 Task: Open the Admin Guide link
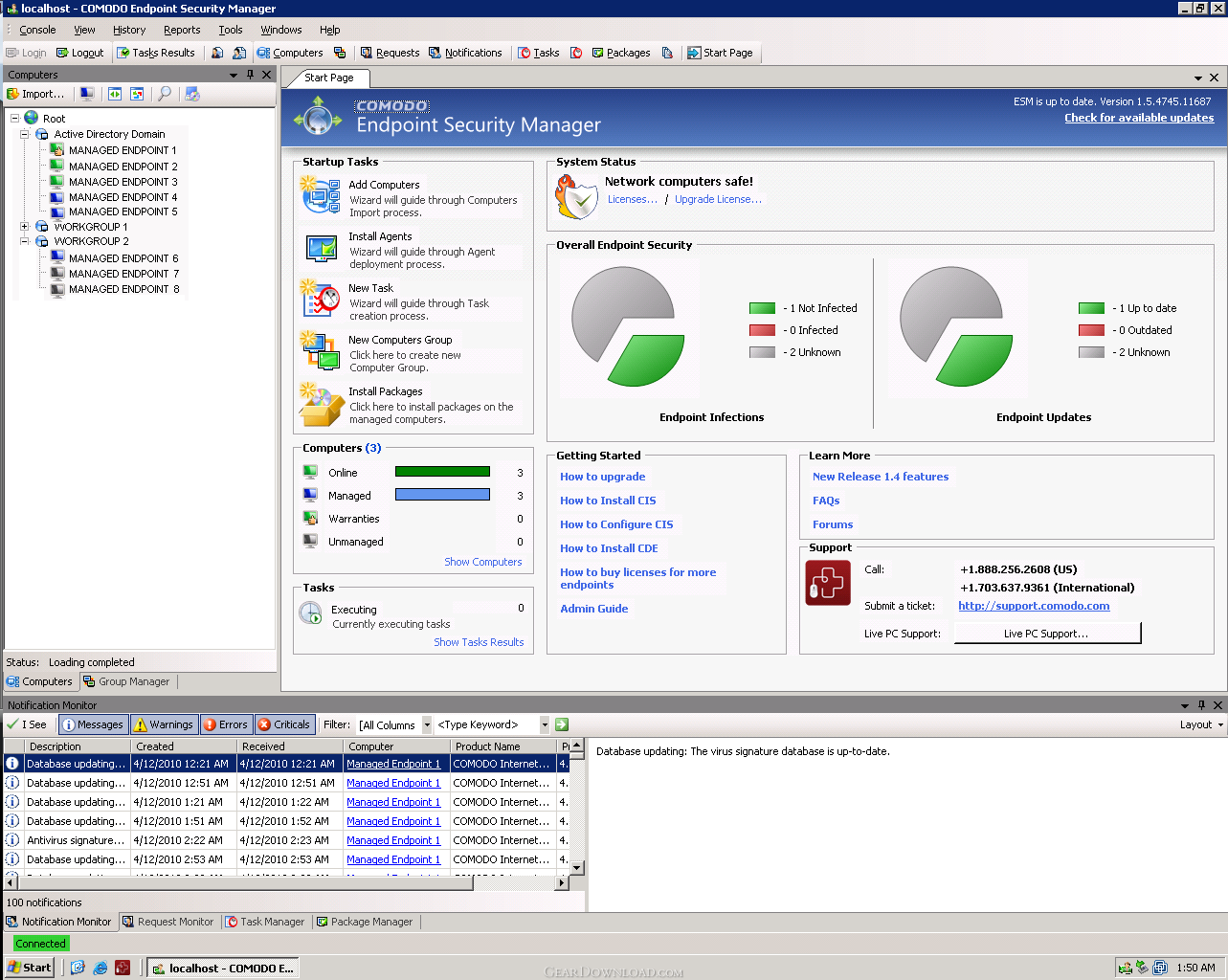click(594, 609)
